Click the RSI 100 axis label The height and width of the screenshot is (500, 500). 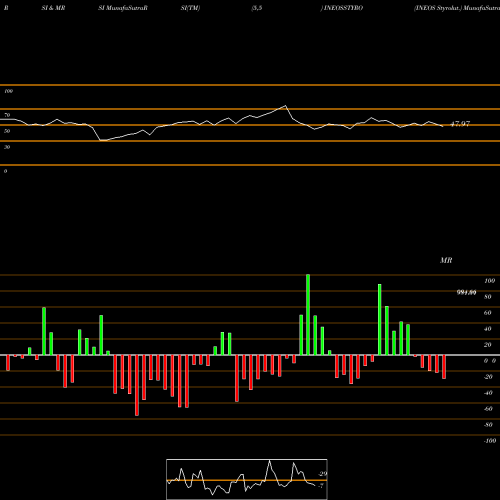coord(8,91)
